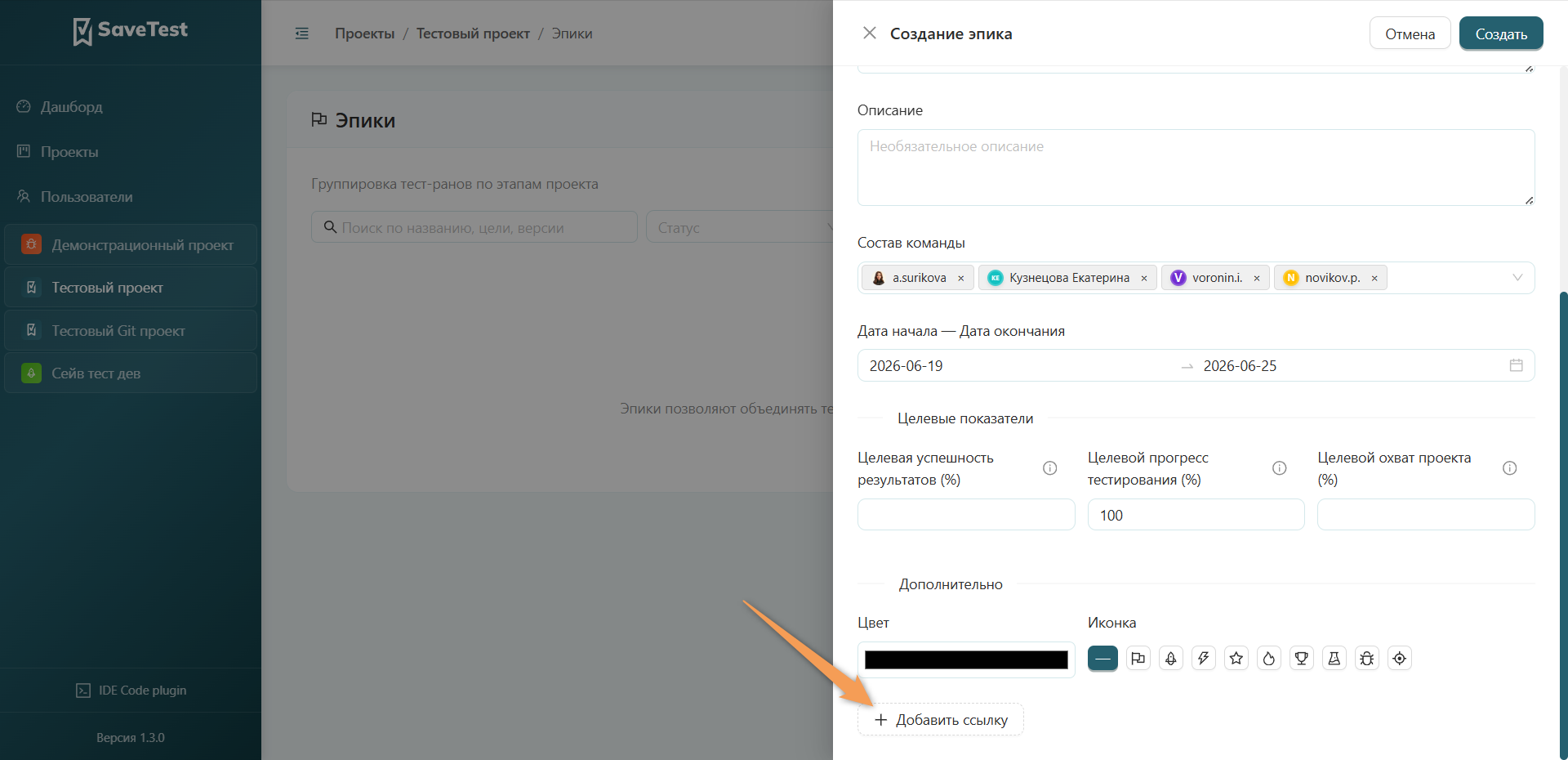Click Создать button

point(1501,34)
